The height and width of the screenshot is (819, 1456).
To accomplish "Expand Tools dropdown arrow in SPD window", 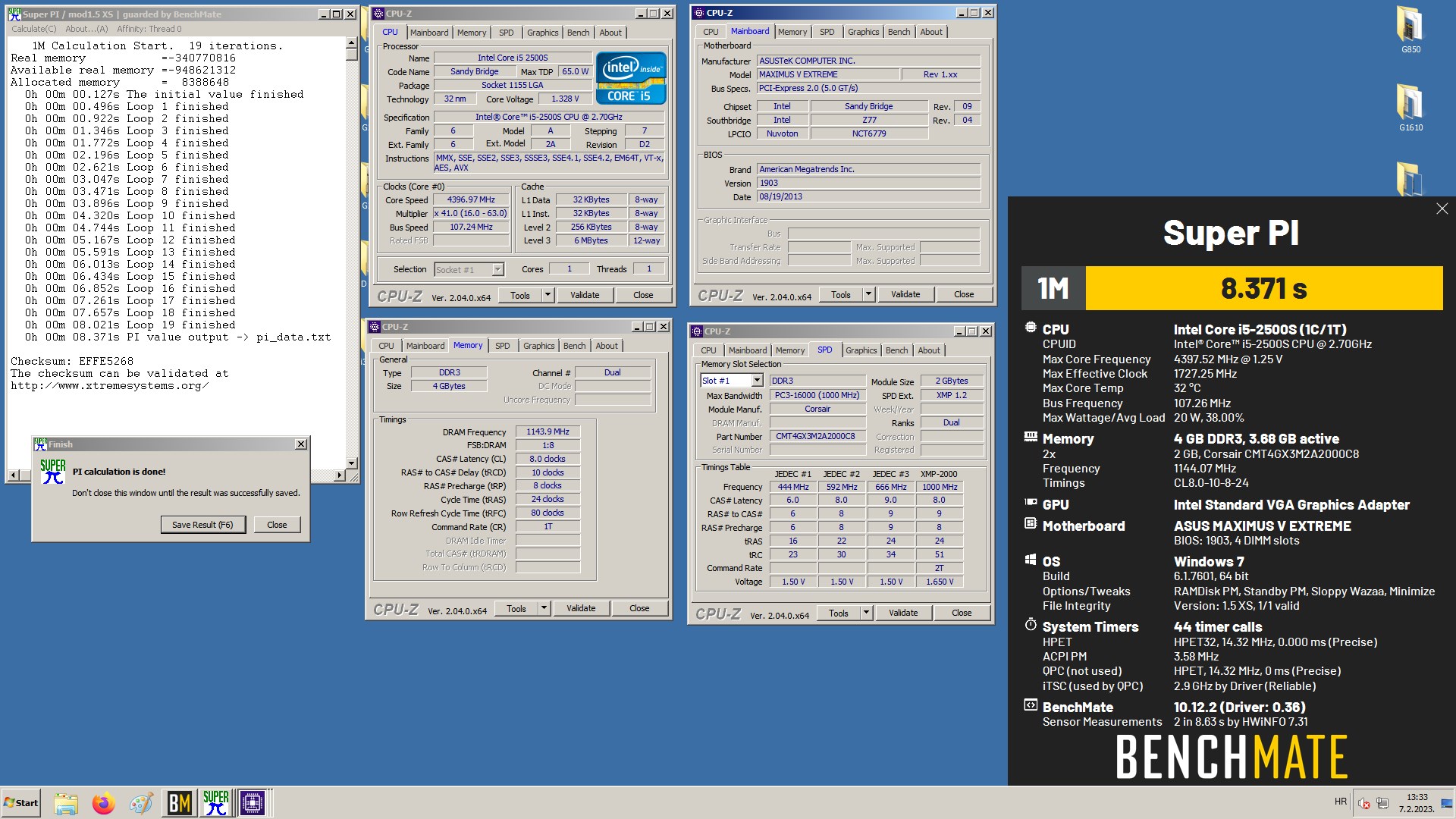I will coord(866,613).
